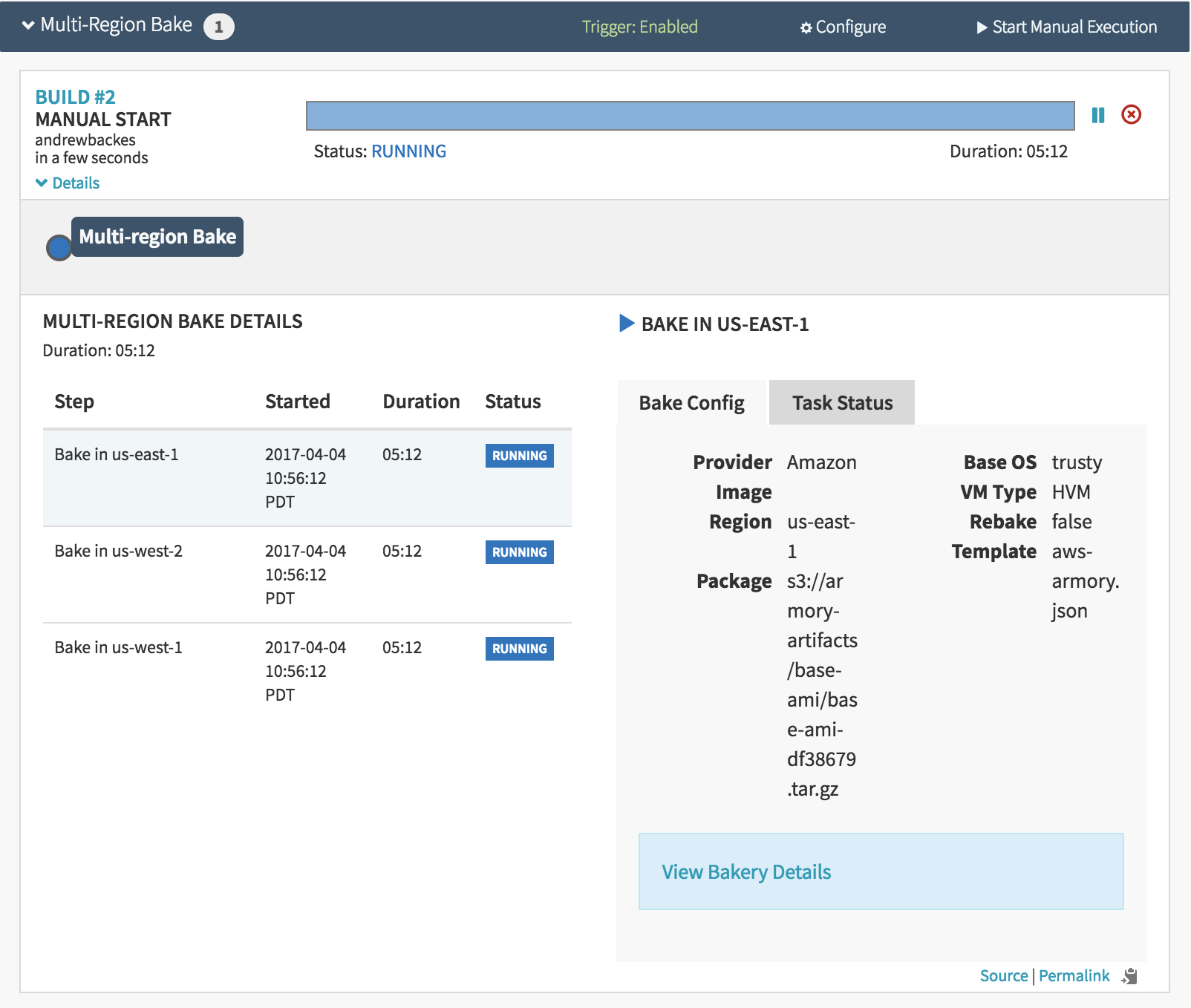Toggle the Trigger: Enabled setting
1191x1008 pixels.
point(639,27)
